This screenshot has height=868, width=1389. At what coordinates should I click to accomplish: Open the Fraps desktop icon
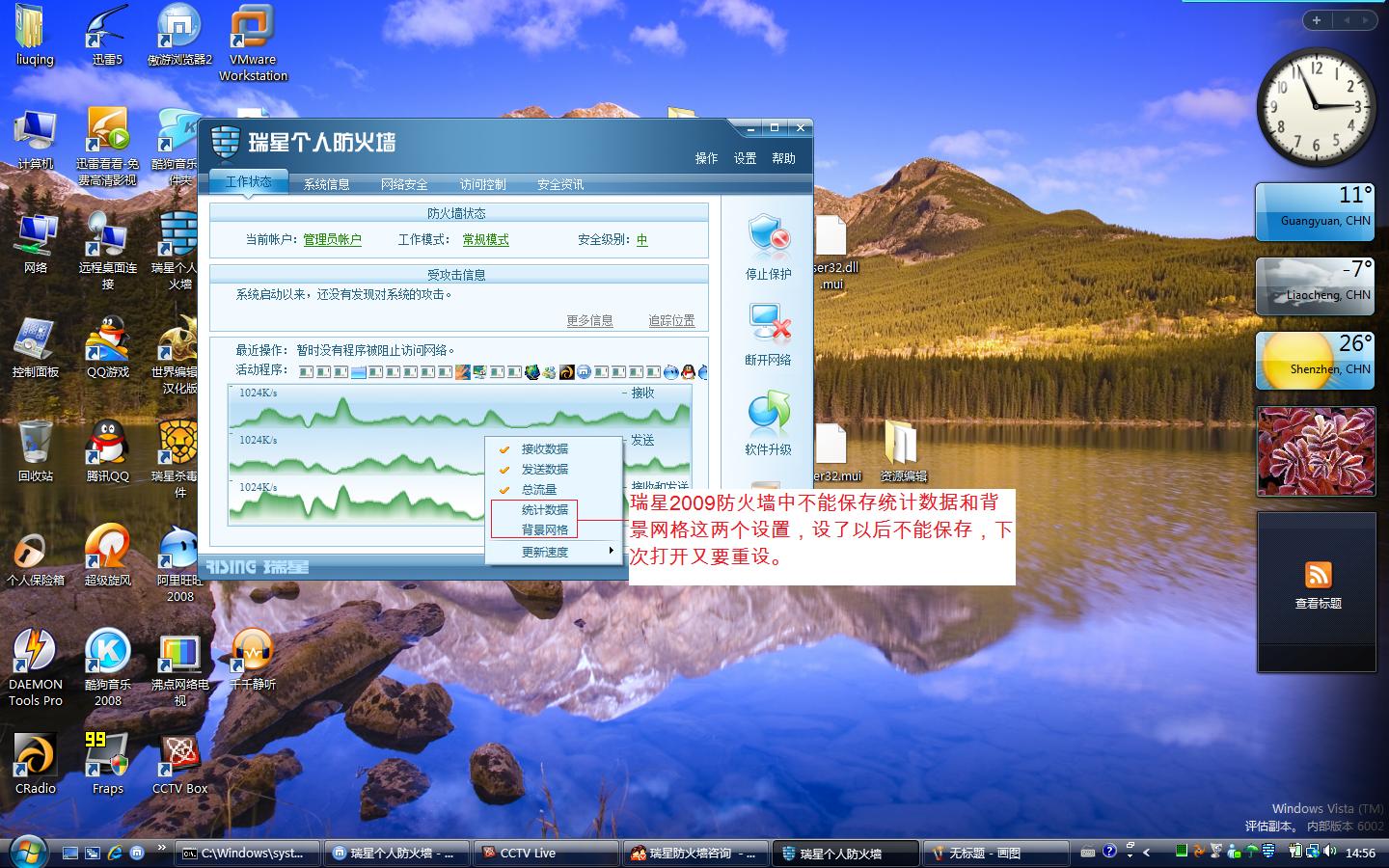pyautogui.click(x=107, y=764)
